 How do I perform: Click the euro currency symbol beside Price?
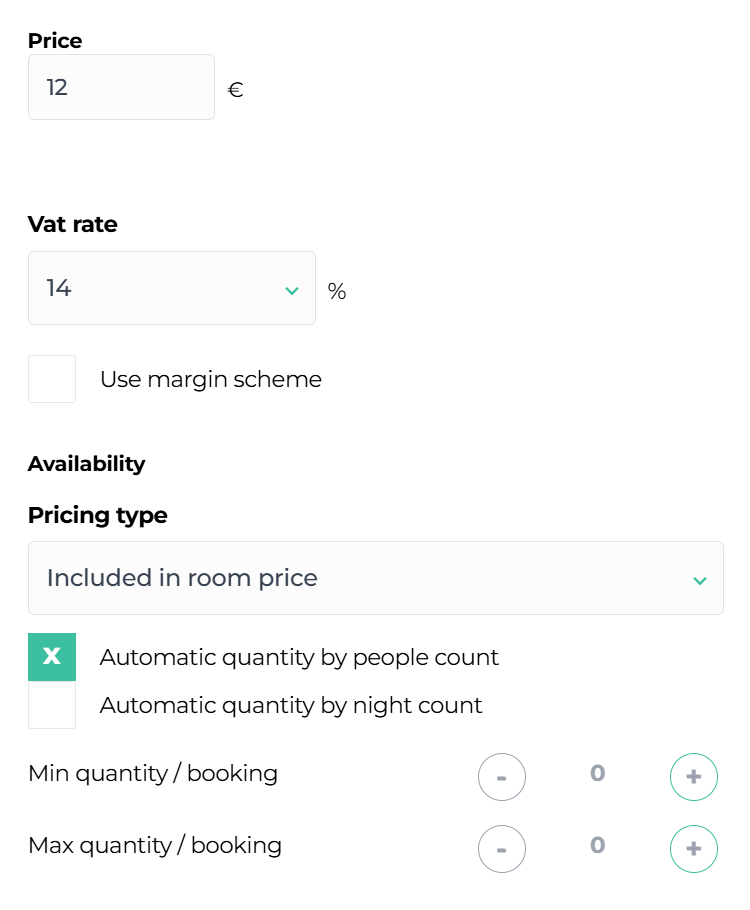click(x=236, y=90)
